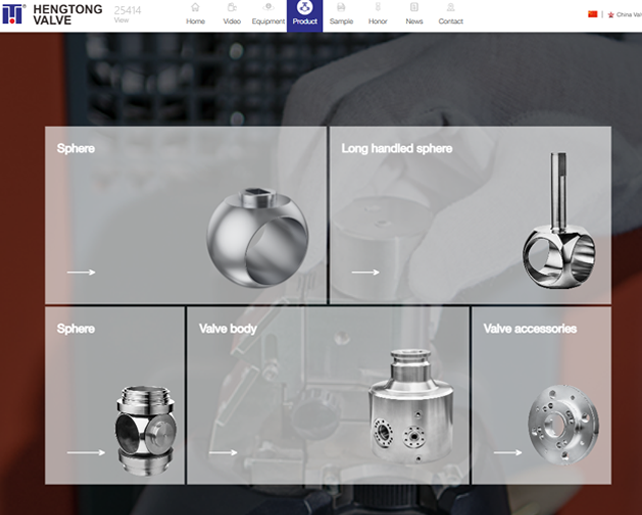Open the News nav icon
Screen dimensions: 642x515
(x=414, y=8)
